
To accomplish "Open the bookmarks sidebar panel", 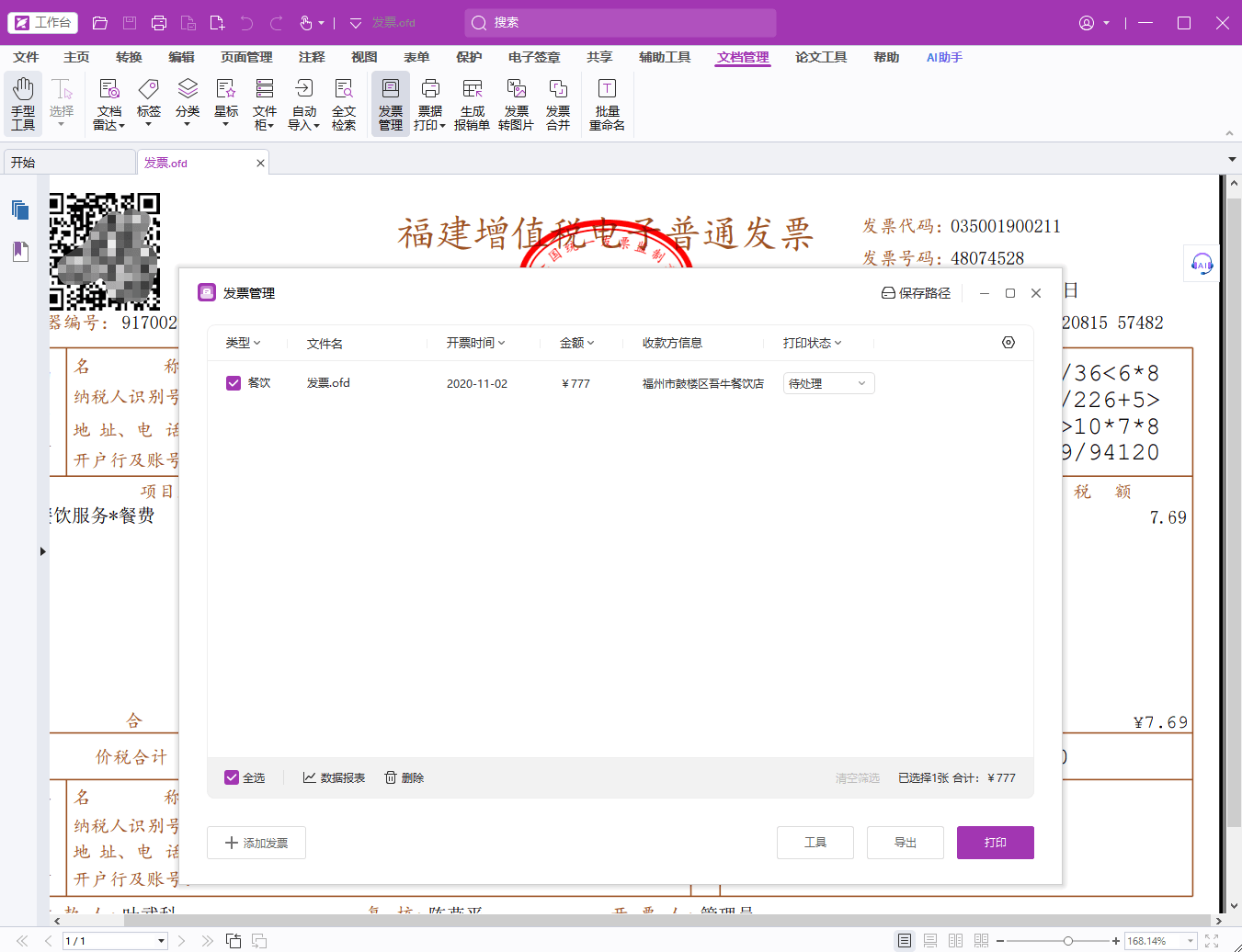I will (x=20, y=251).
